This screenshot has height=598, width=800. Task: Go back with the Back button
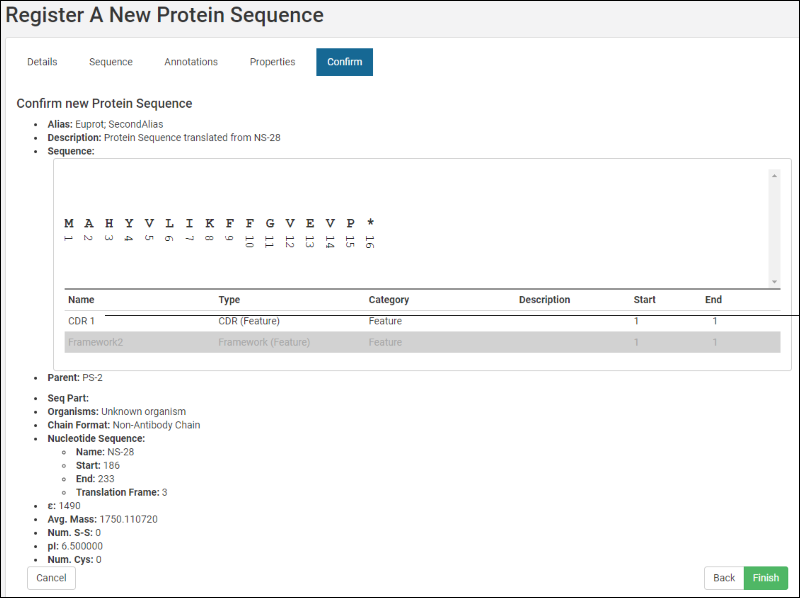click(x=724, y=578)
